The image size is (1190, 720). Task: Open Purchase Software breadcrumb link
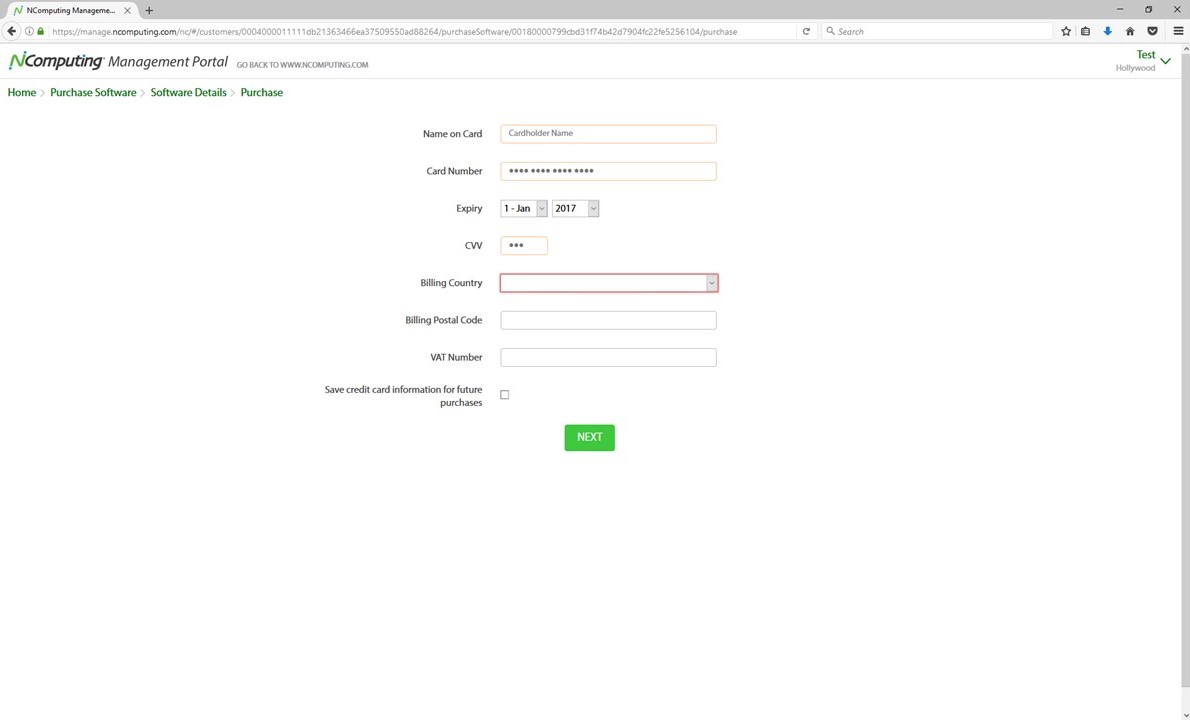coord(93,93)
